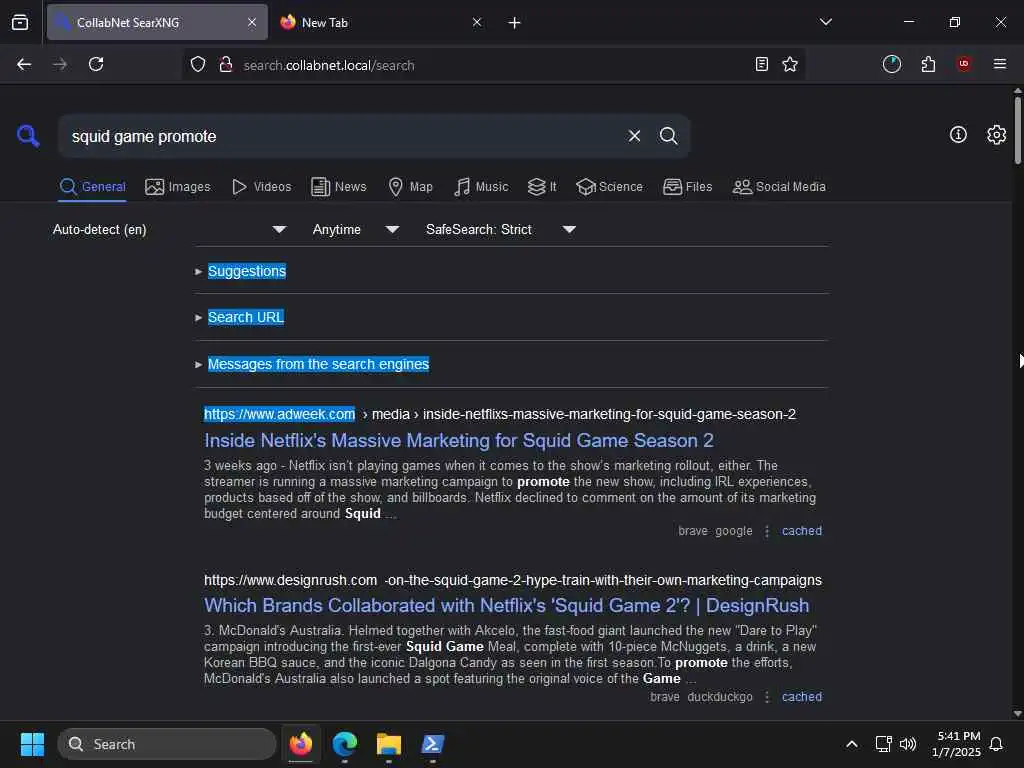Screen dimensions: 1024x768
Task: Click the browser address bar URL
Action: coord(328,65)
